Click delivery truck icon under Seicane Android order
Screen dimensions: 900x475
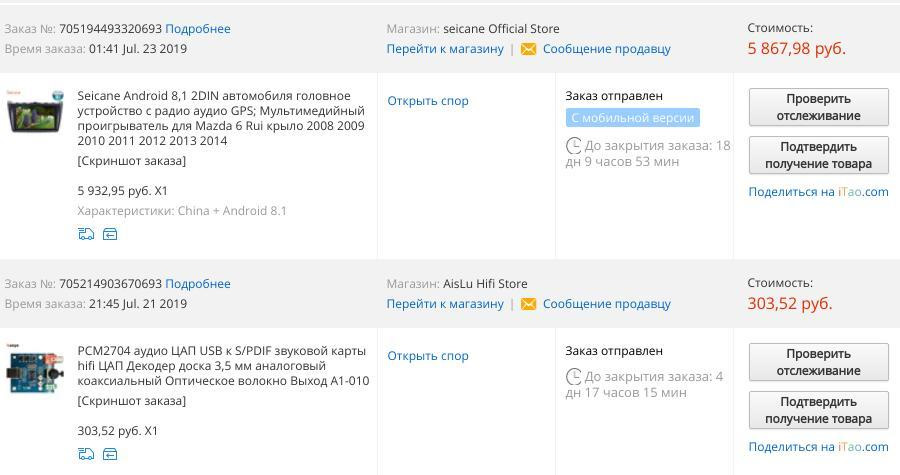click(x=86, y=233)
